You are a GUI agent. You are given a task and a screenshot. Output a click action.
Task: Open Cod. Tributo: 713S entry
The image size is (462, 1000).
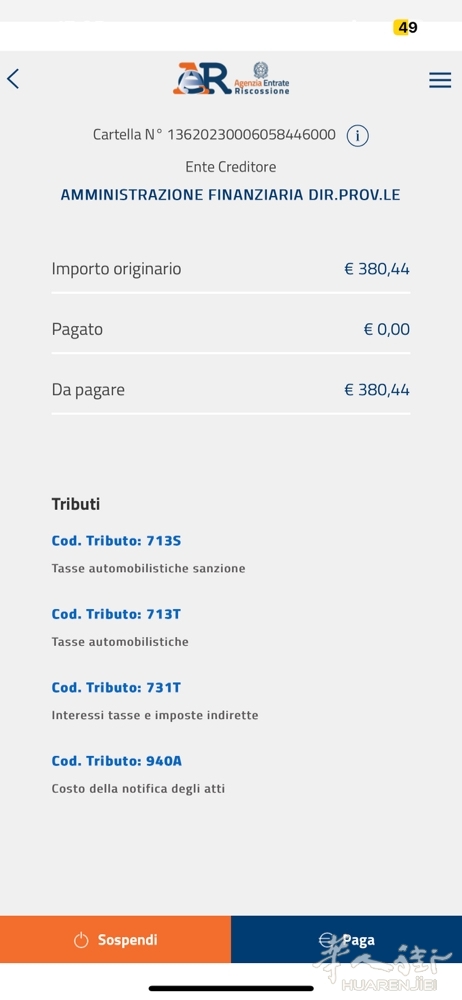click(116, 541)
